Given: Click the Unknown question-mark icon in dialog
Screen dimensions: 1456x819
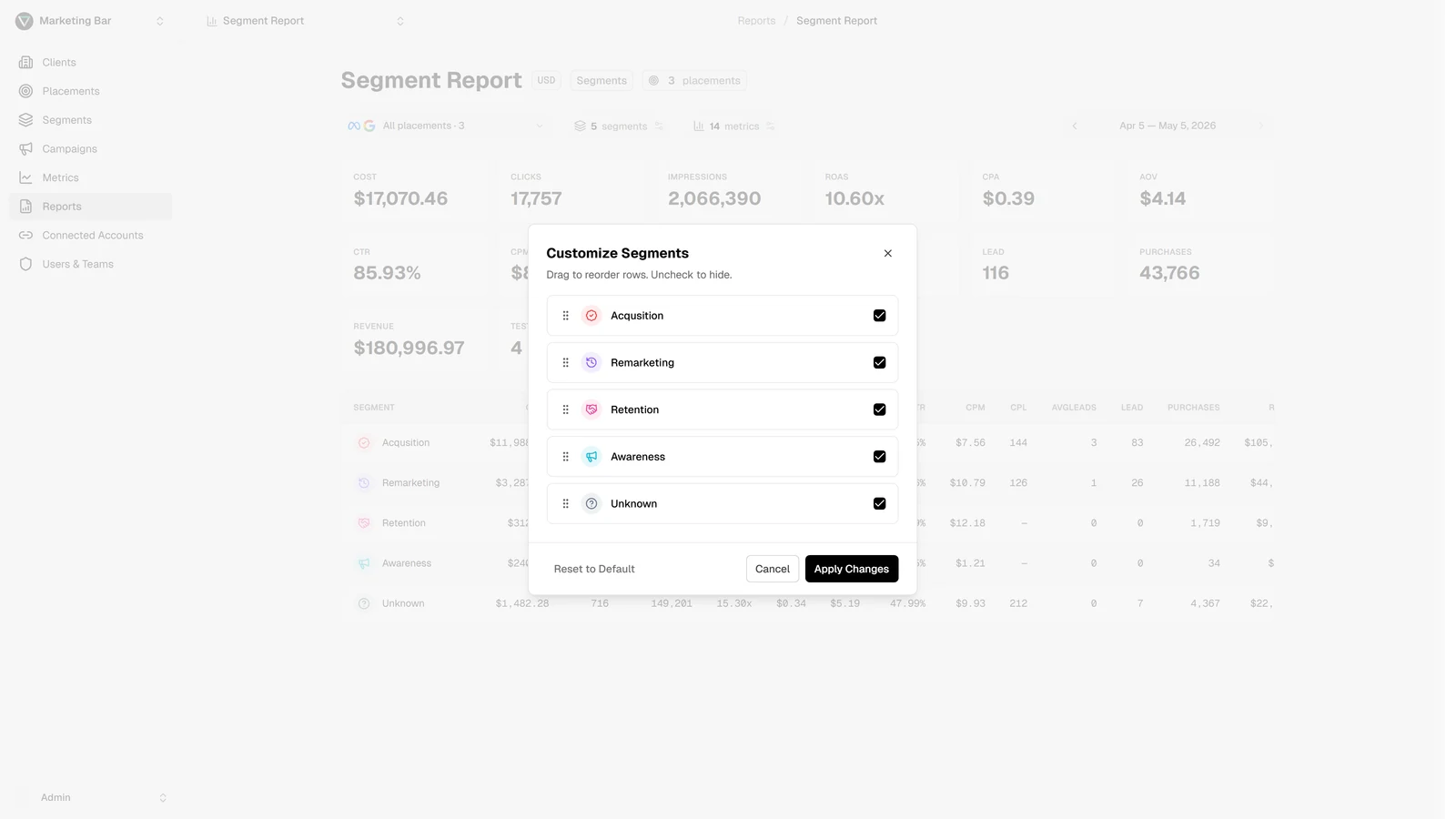Looking at the screenshot, I should [591, 503].
